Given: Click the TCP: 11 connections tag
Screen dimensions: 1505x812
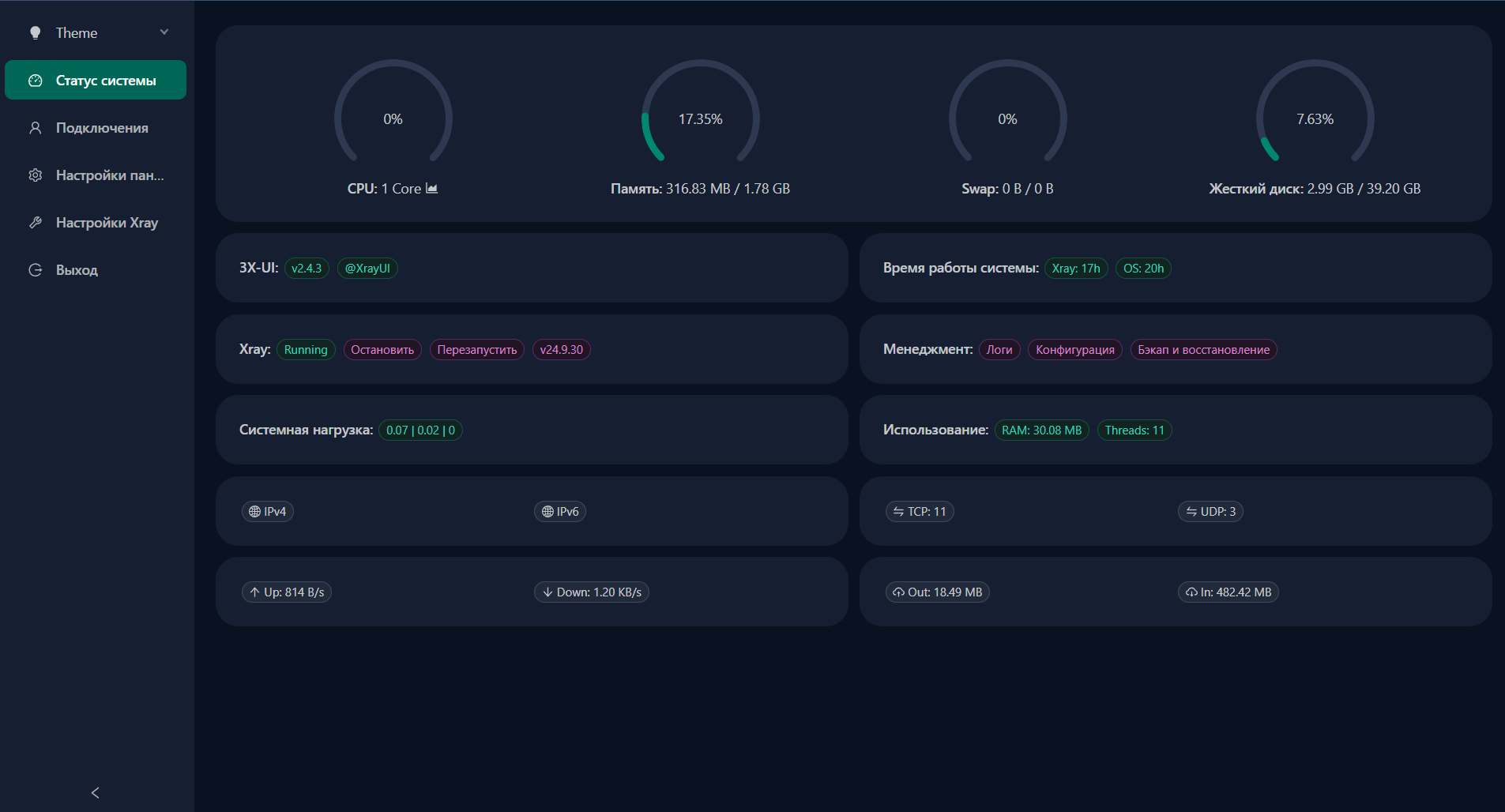Looking at the screenshot, I should coord(920,511).
